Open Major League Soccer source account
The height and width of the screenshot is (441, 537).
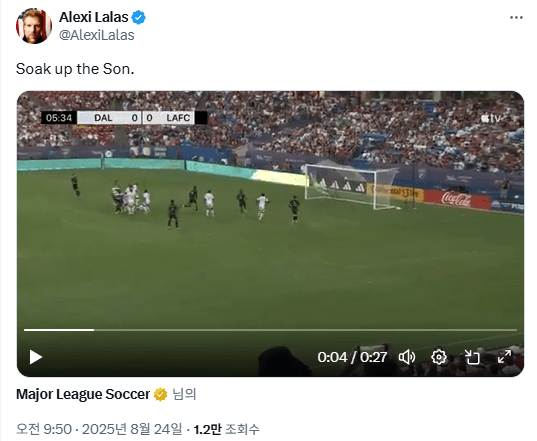pos(83,394)
